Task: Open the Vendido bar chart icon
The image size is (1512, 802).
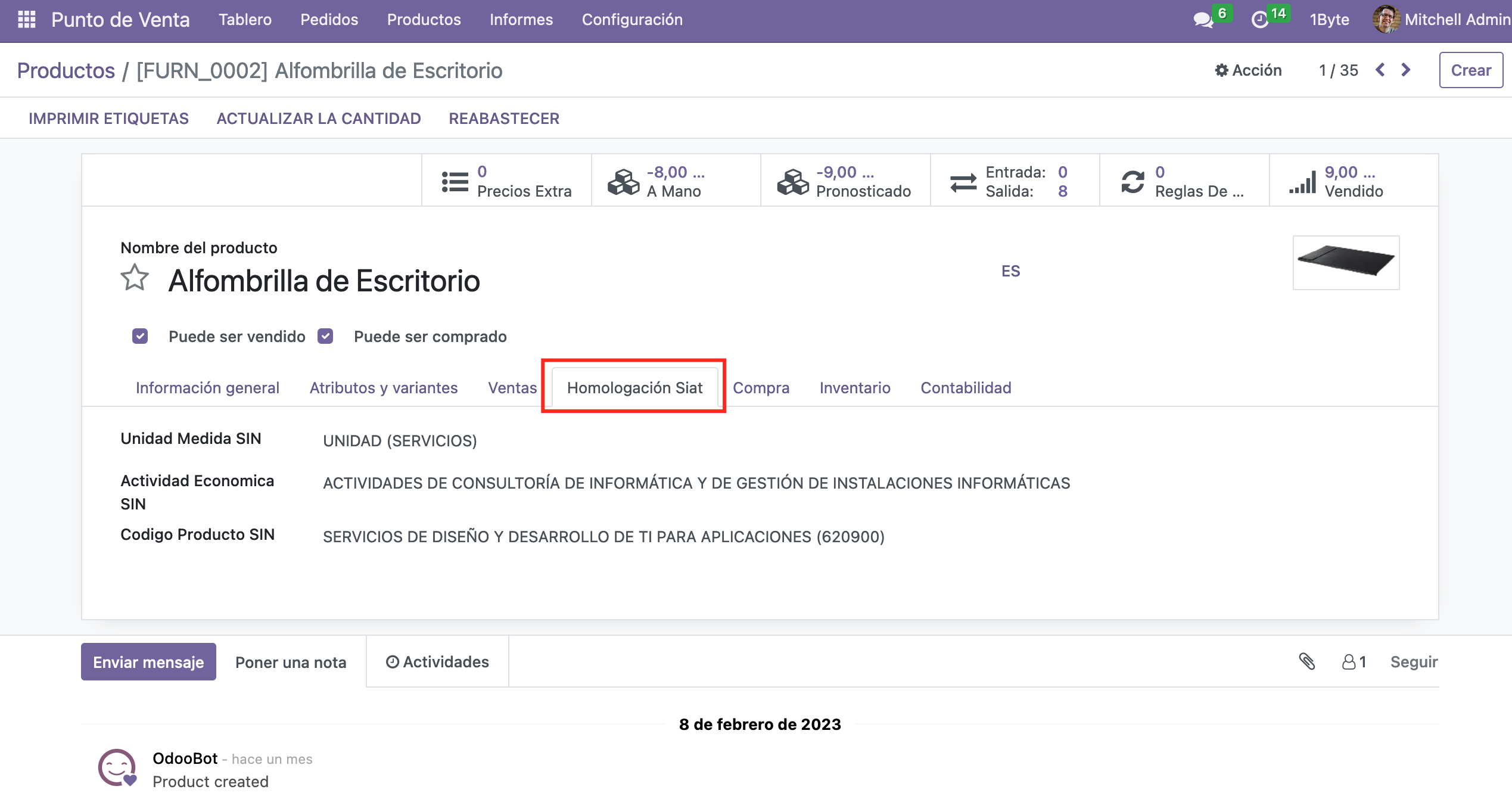Action: pyautogui.click(x=1302, y=181)
